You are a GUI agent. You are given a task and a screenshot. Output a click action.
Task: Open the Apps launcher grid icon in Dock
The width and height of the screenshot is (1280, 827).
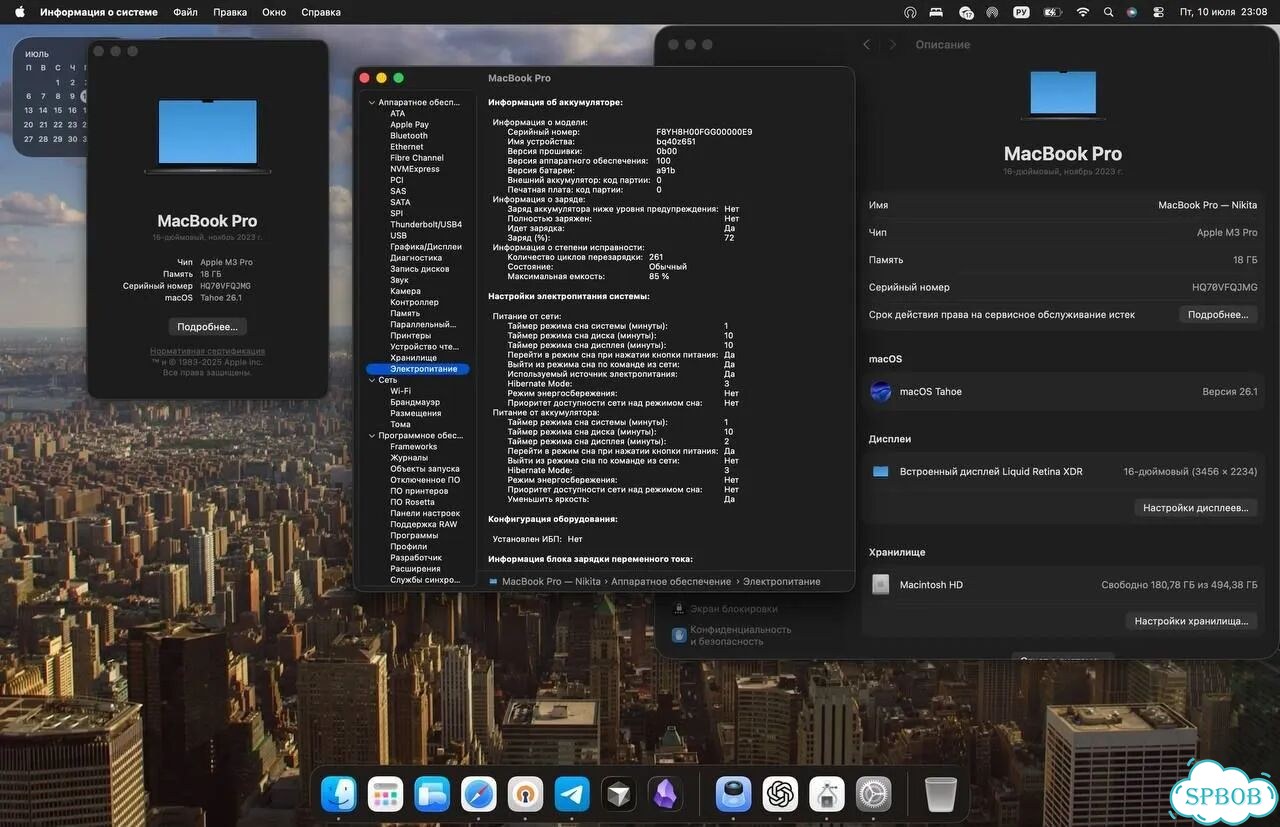click(385, 794)
